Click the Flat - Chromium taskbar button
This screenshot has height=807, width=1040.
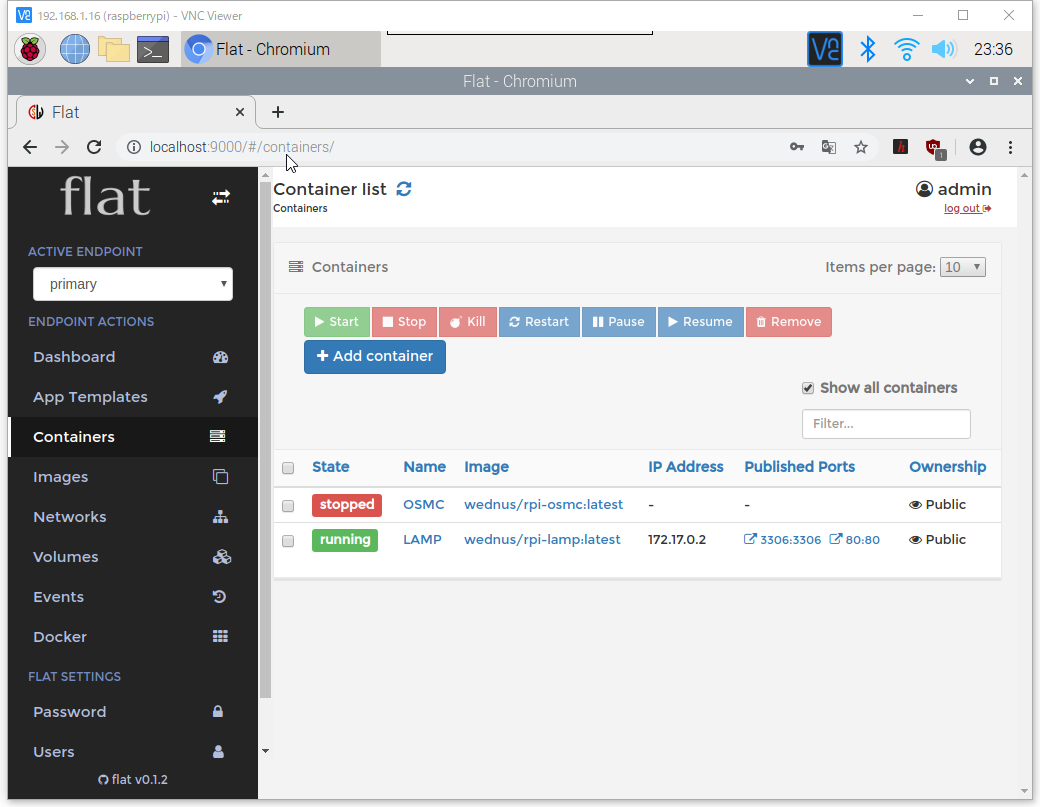tap(281, 50)
